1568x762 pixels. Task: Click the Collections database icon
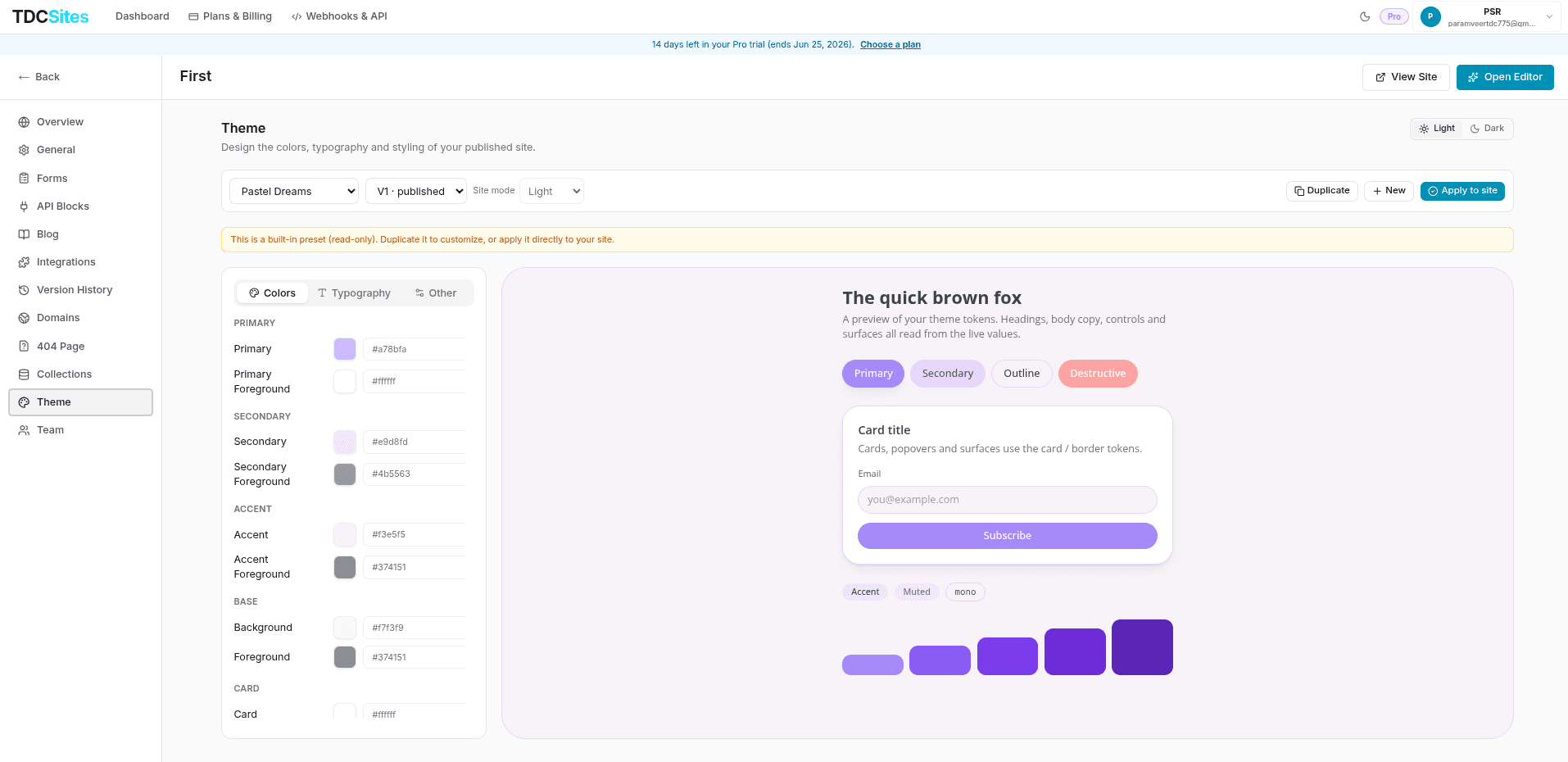coord(24,374)
